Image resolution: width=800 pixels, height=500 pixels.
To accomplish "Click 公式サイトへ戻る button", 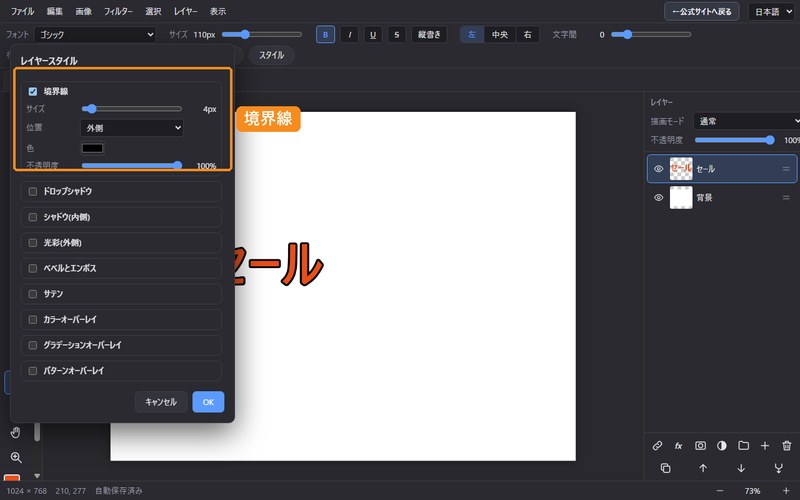I will [702, 11].
